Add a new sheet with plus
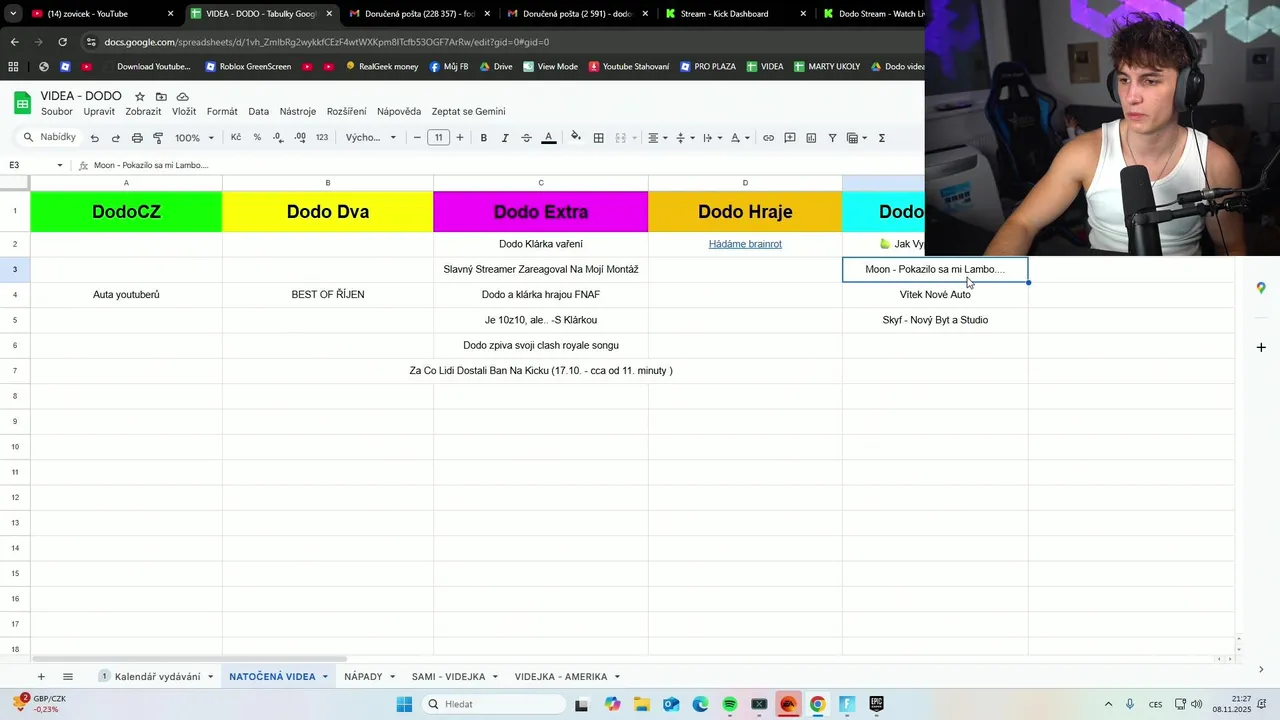This screenshot has height=720, width=1280. pyautogui.click(x=41, y=677)
